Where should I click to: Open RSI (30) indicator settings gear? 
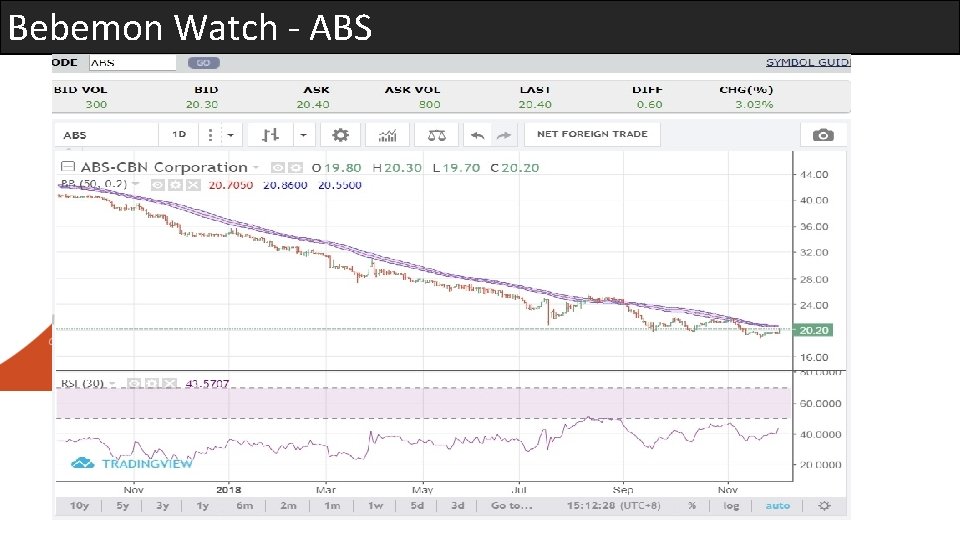(x=151, y=383)
